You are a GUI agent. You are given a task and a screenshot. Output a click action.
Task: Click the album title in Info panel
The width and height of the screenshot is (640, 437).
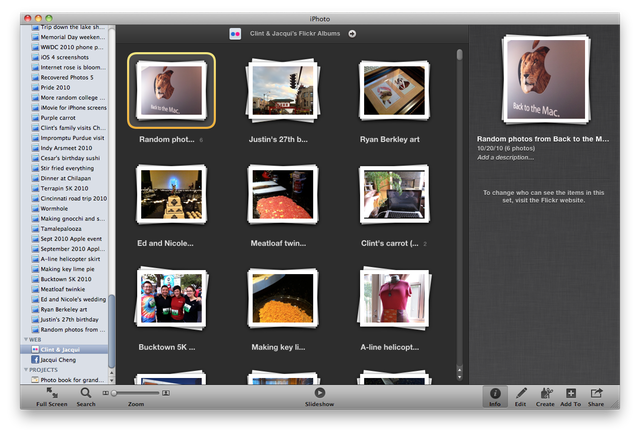(542, 139)
